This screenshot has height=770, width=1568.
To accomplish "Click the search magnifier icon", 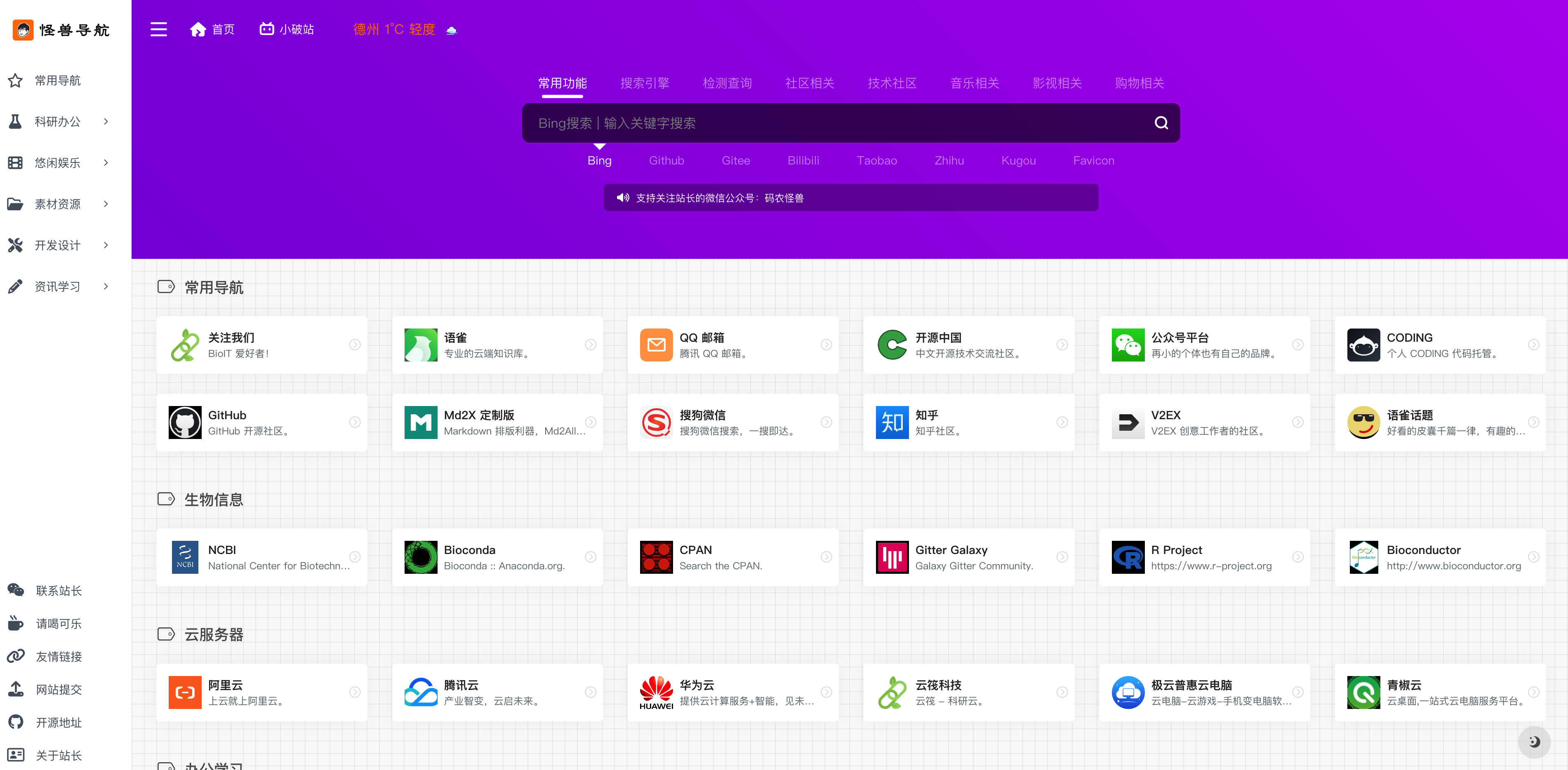I will [x=1161, y=123].
